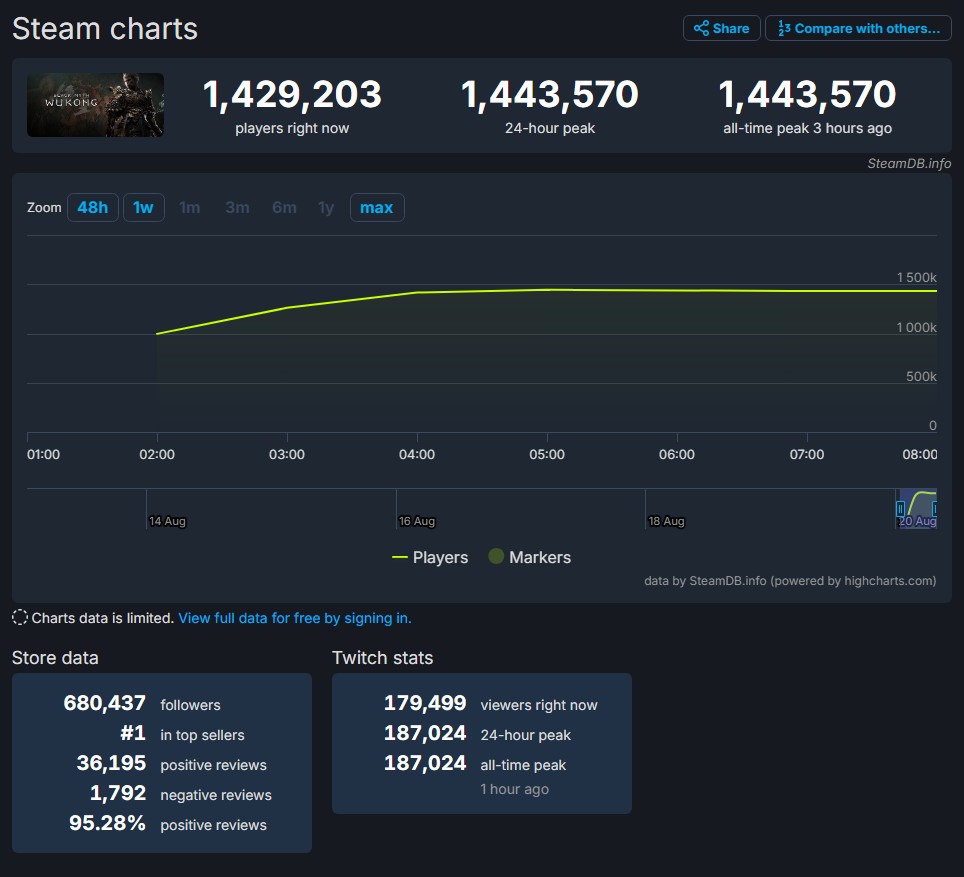Open Compare with others

coord(858,28)
